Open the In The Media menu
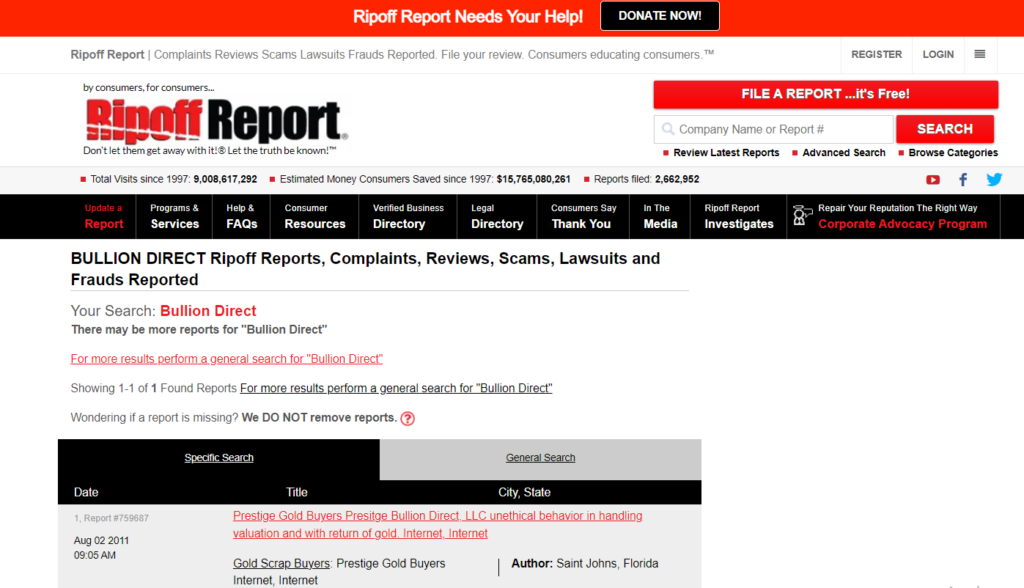Image resolution: width=1024 pixels, height=588 pixels. (660, 216)
